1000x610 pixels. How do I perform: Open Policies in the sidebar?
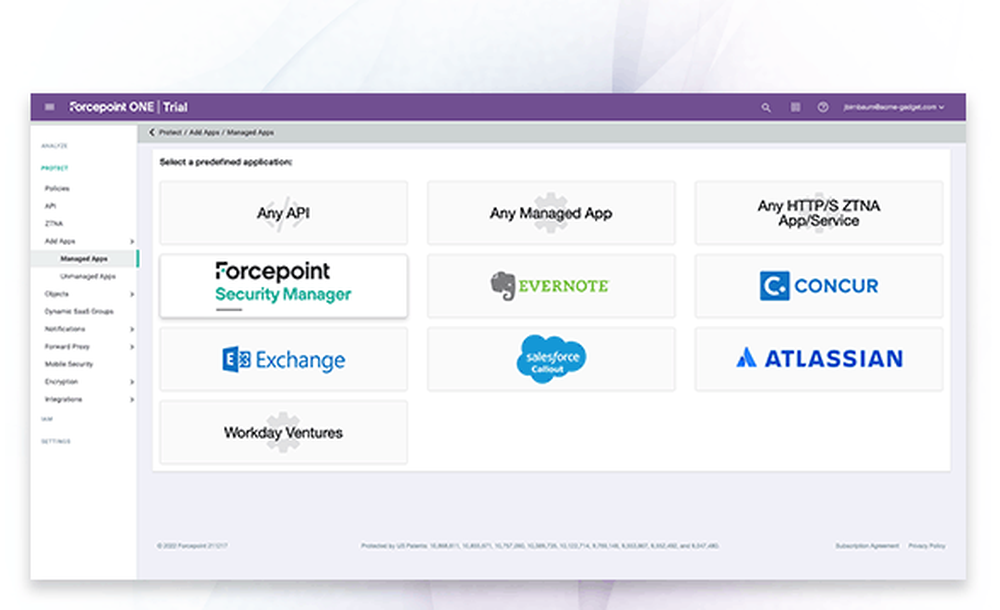(x=57, y=188)
